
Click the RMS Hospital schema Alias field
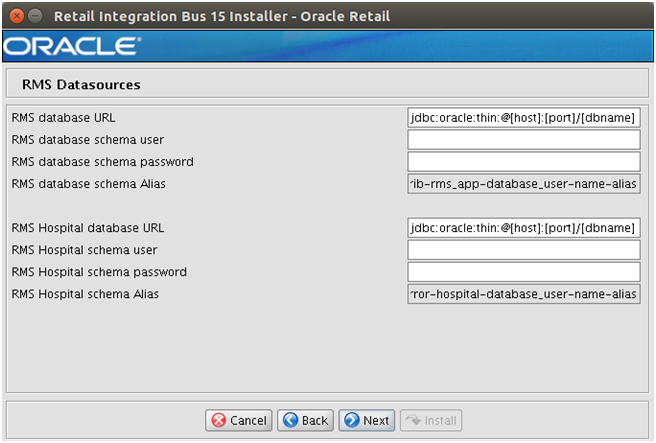(x=524, y=294)
